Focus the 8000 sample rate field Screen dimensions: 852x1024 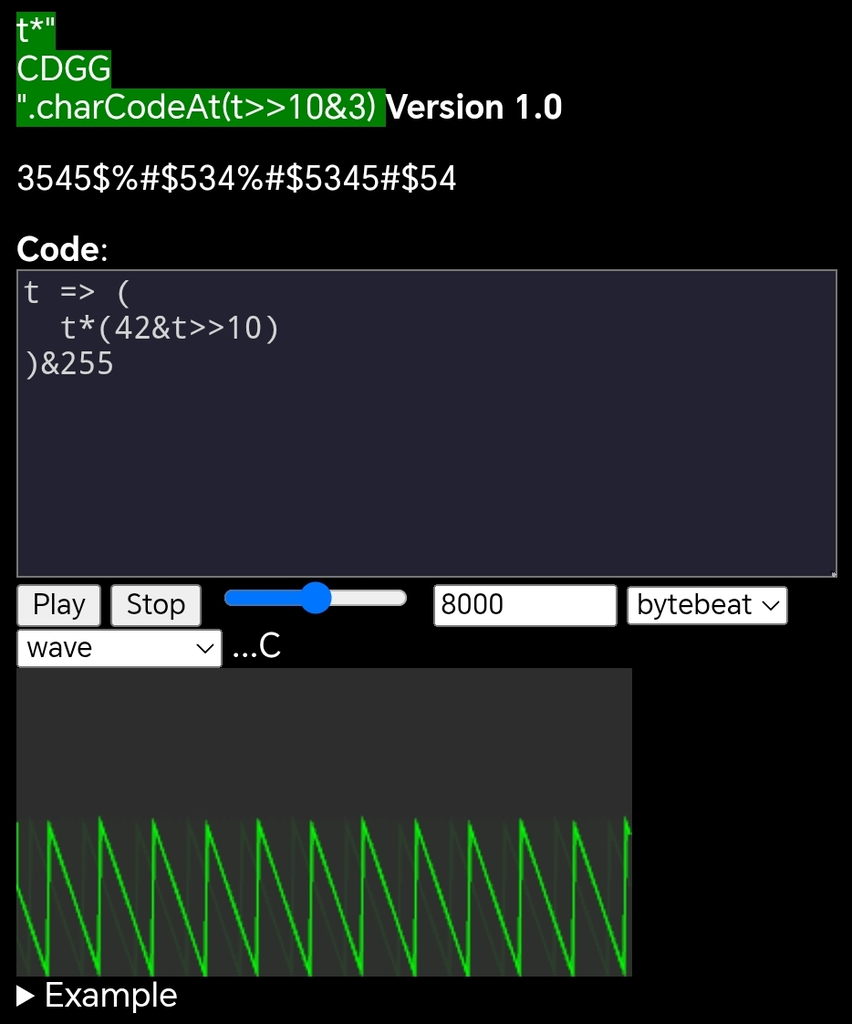524,605
